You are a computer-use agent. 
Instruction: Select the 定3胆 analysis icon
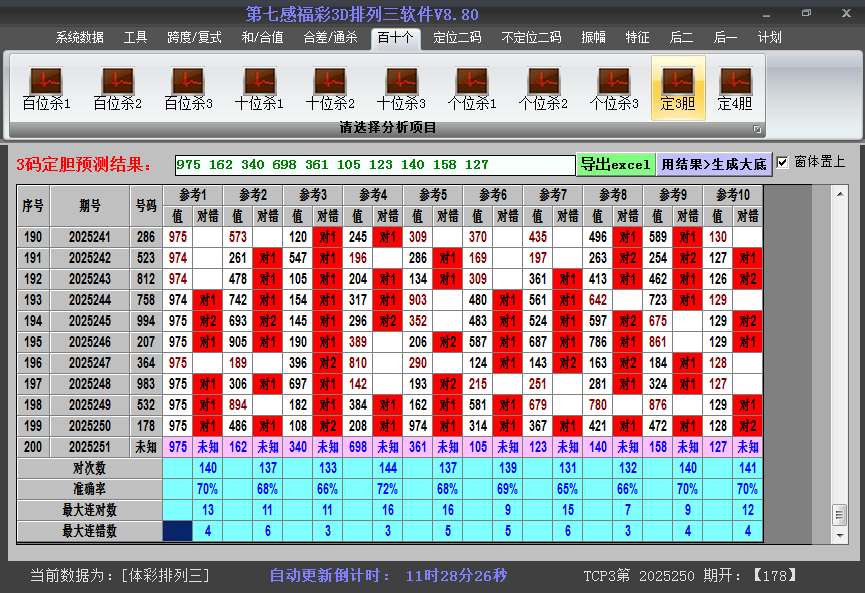678,89
